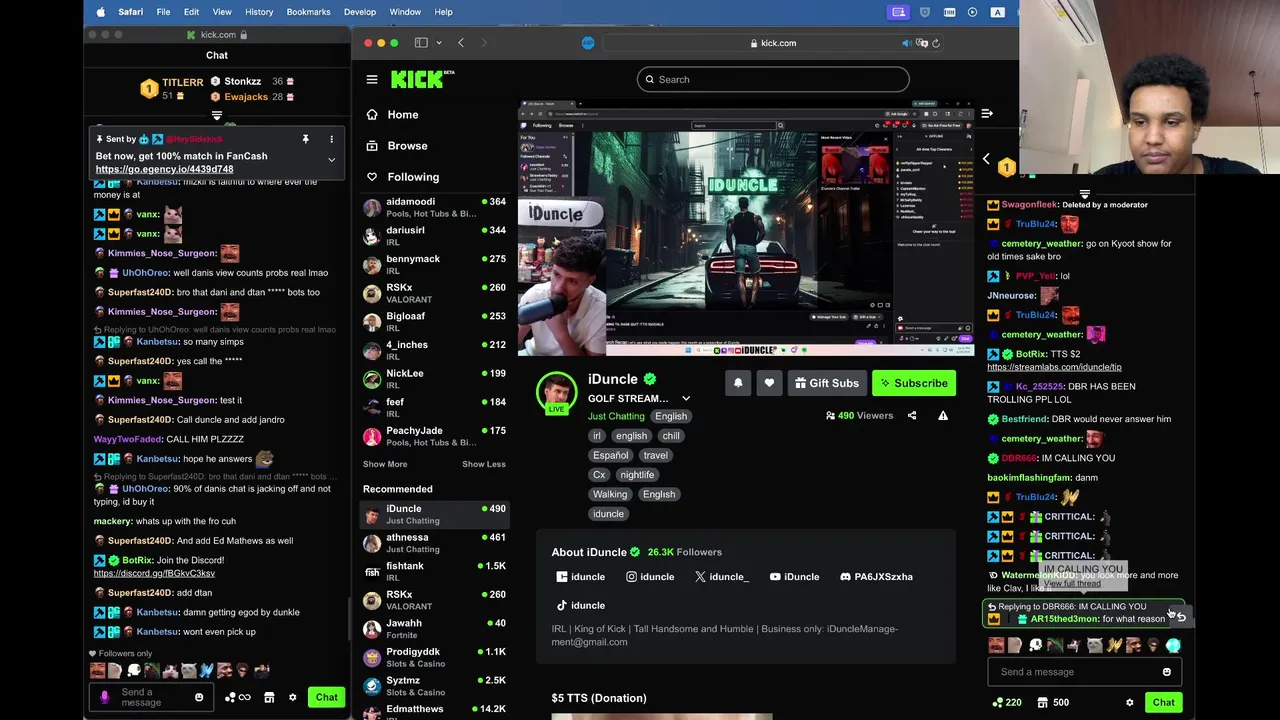Screen dimensions: 1280x720
Task: Expand the stream title chevron
Action: click(x=686, y=399)
